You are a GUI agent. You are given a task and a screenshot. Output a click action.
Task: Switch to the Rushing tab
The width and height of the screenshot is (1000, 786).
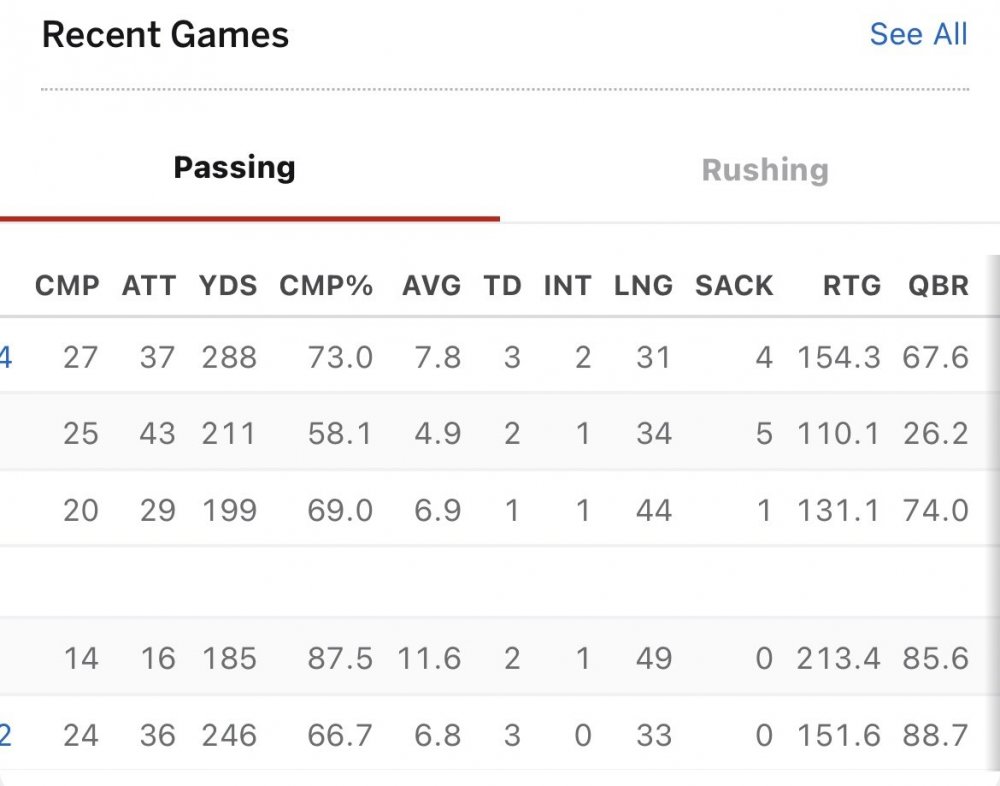765,170
